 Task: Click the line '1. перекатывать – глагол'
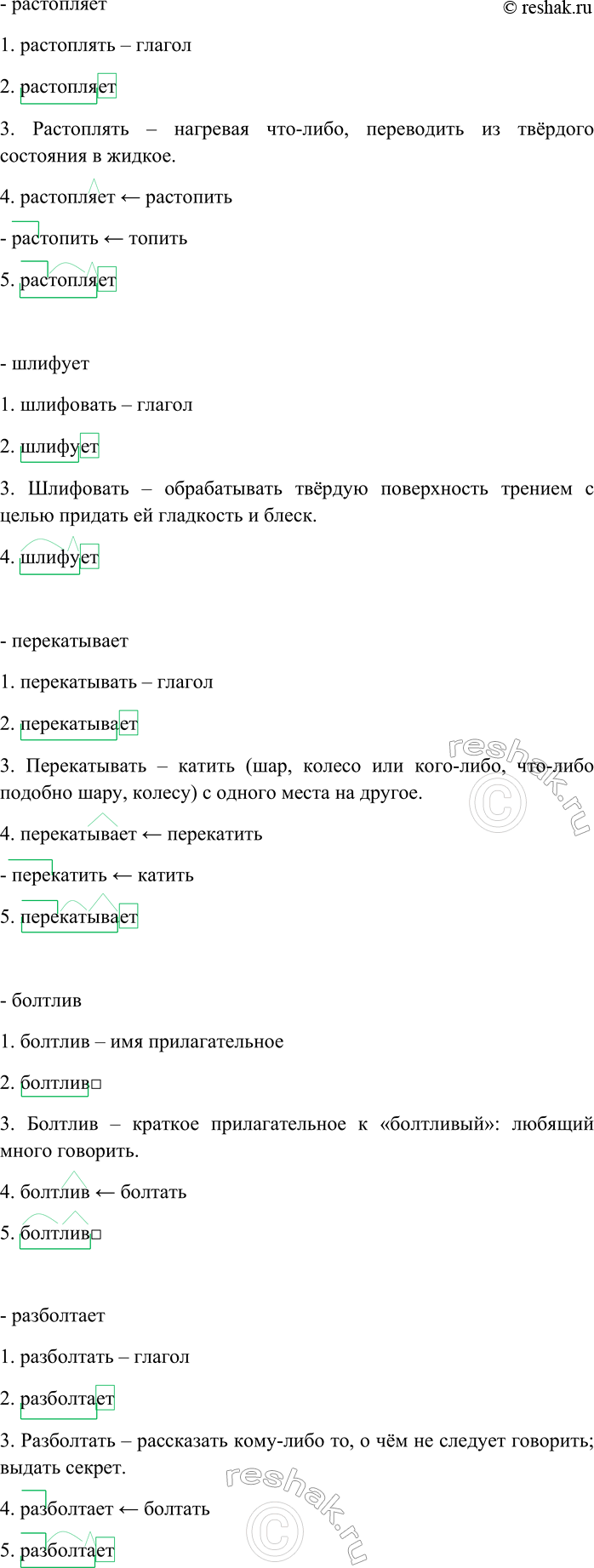106,683
